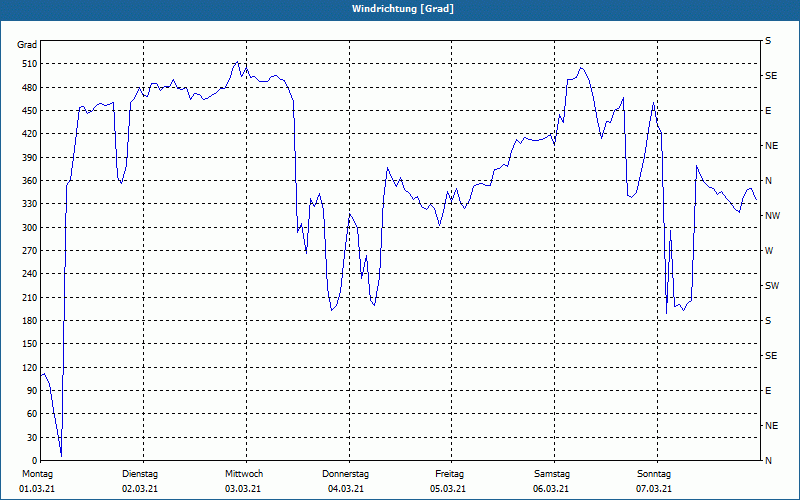Select the "Freitag" day label
The width and height of the screenshot is (800, 500).
(x=449, y=474)
